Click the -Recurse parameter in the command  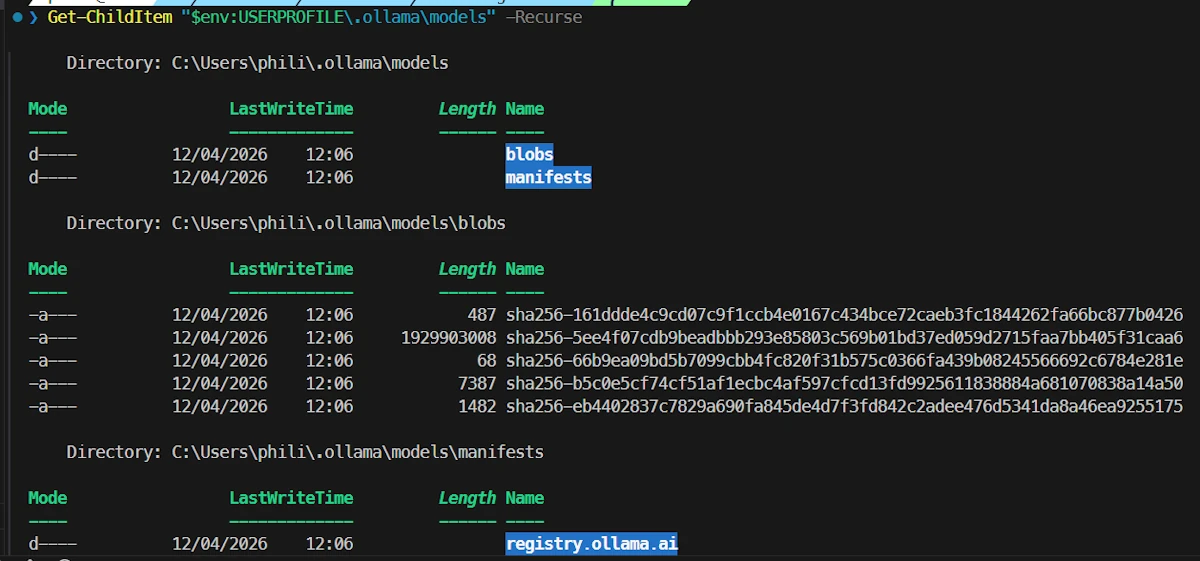[543, 17]
